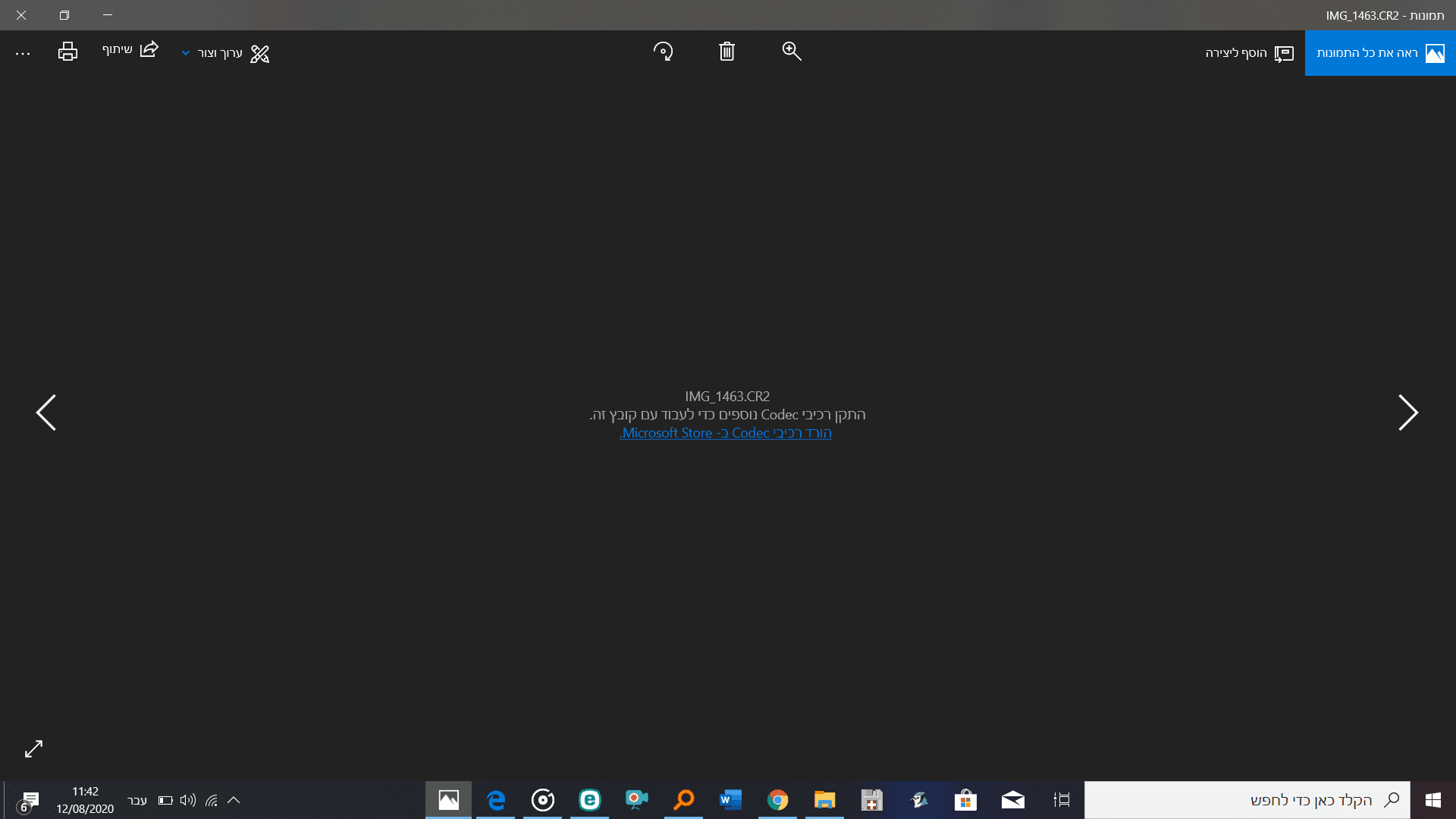Image resolution: width=1456 pixels, height=819 pixels.
Task: Toggle hidden icons in the system tray
Action: pos(234,800)
